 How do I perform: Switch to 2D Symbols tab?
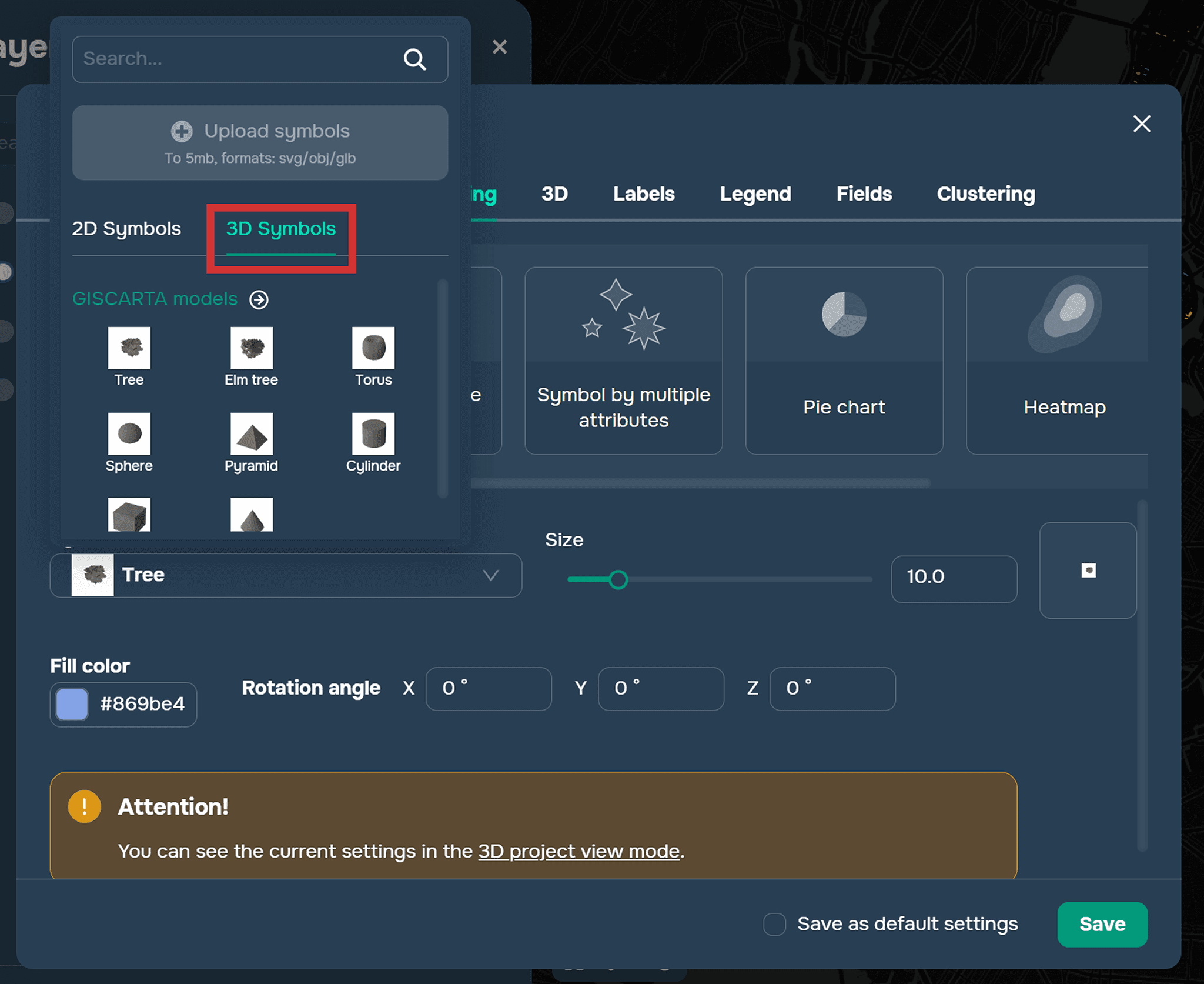[126, 229]
